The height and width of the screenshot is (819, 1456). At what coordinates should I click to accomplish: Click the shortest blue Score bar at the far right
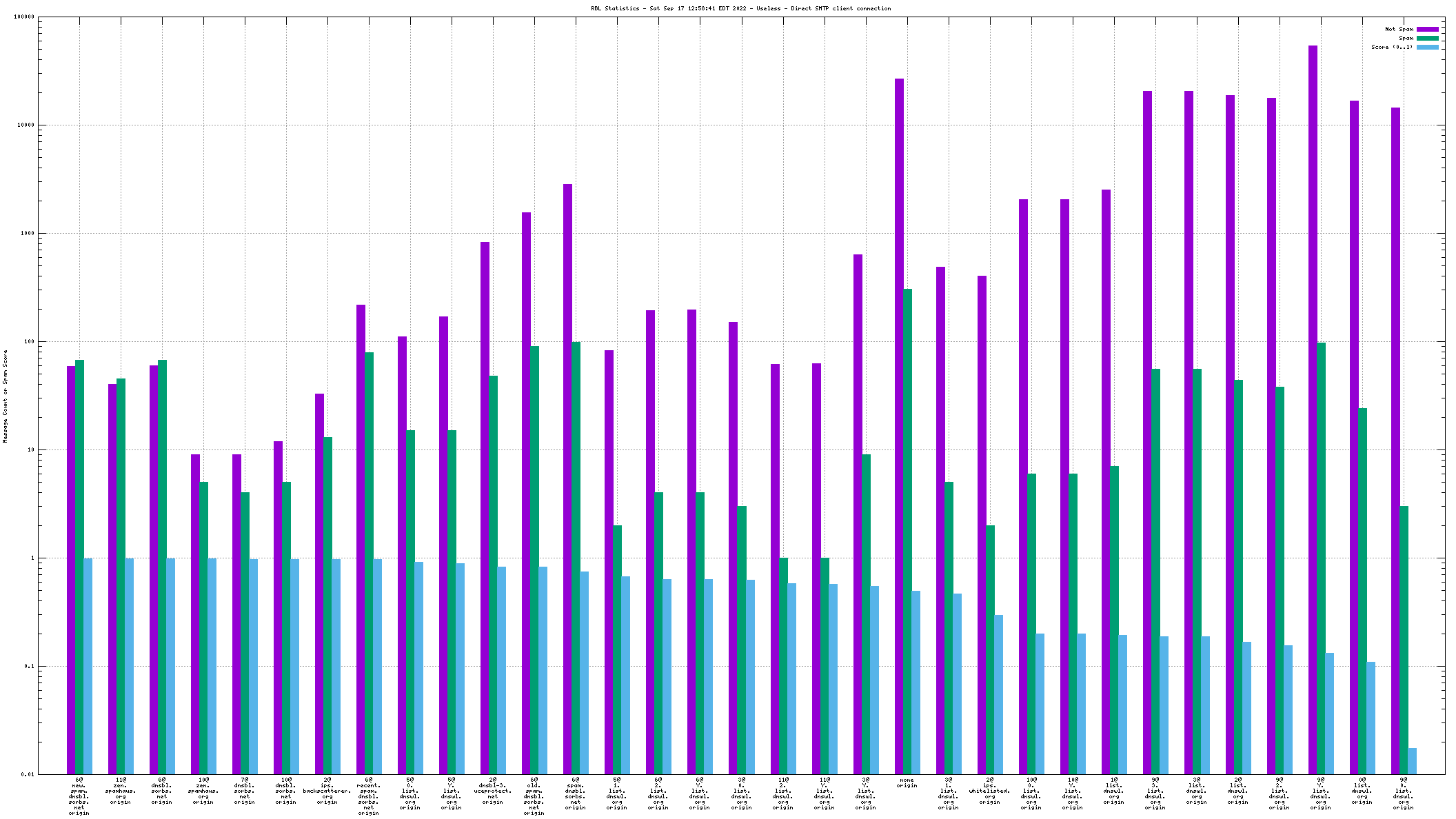click(1412, 760)
